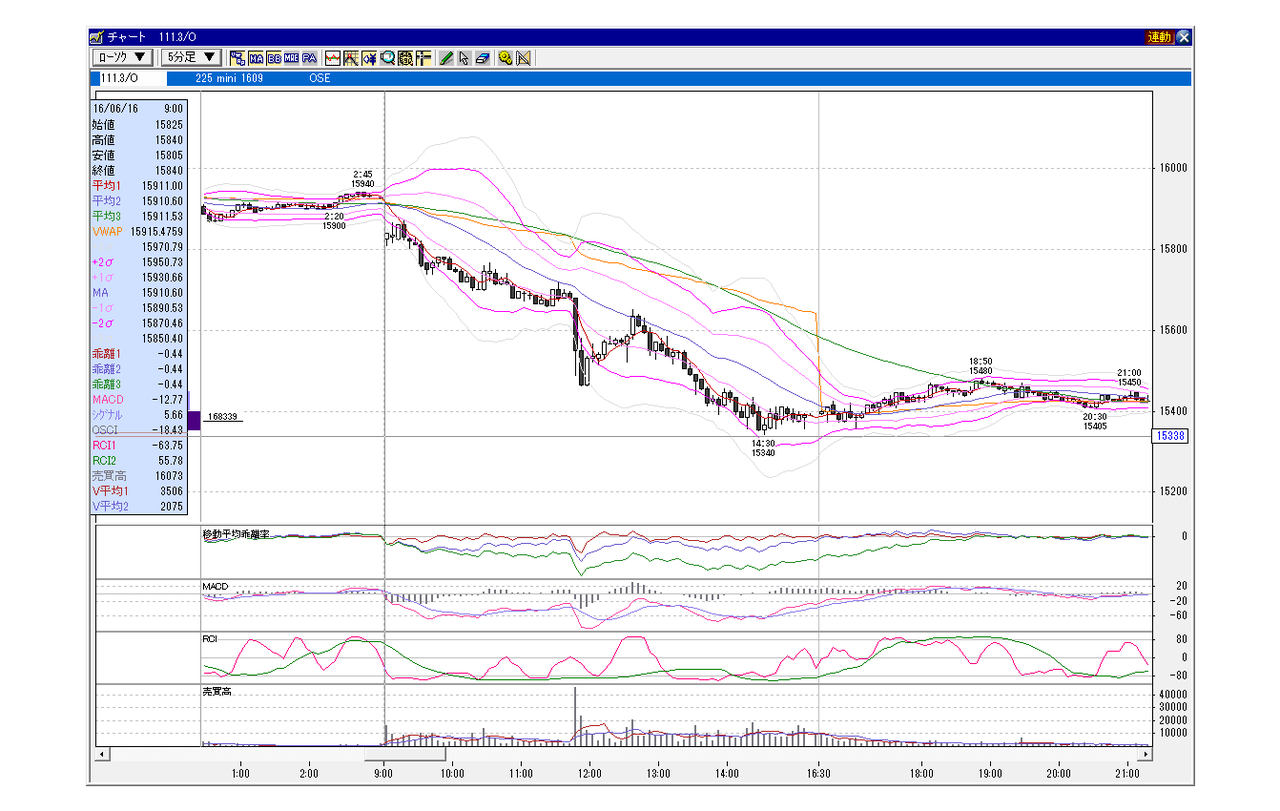Select the arrow pointer tool
The width and height of the screenshot is (1280, 811).
click(x=464, y=58)
